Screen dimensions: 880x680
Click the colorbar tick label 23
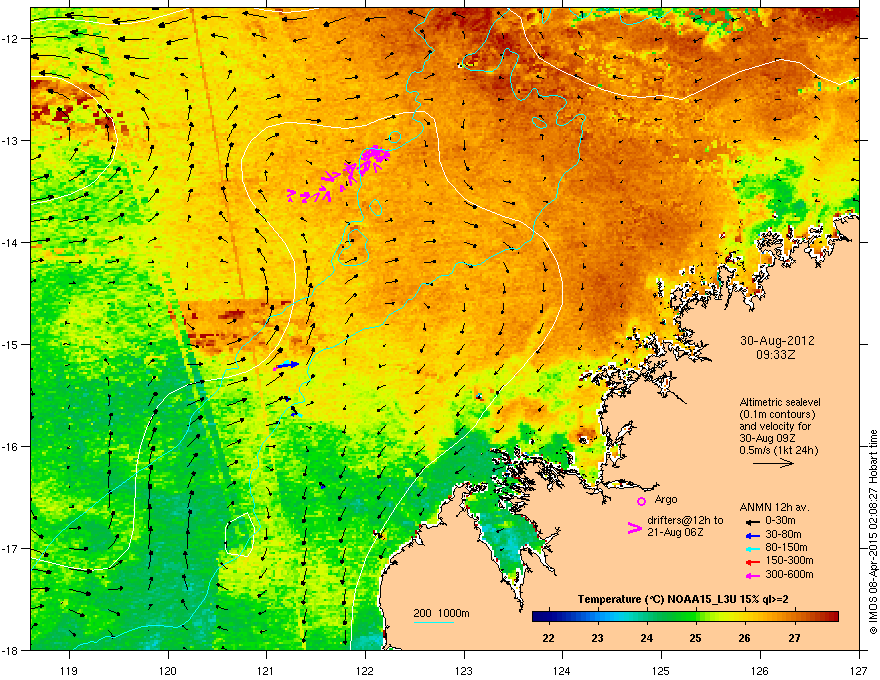(597, 638)
